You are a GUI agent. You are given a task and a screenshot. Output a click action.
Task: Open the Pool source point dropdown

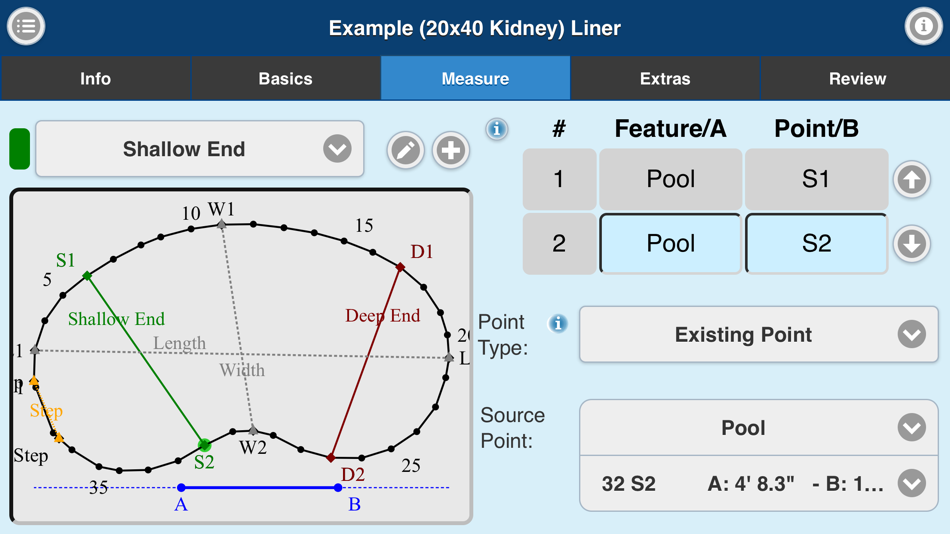(759, 428)
